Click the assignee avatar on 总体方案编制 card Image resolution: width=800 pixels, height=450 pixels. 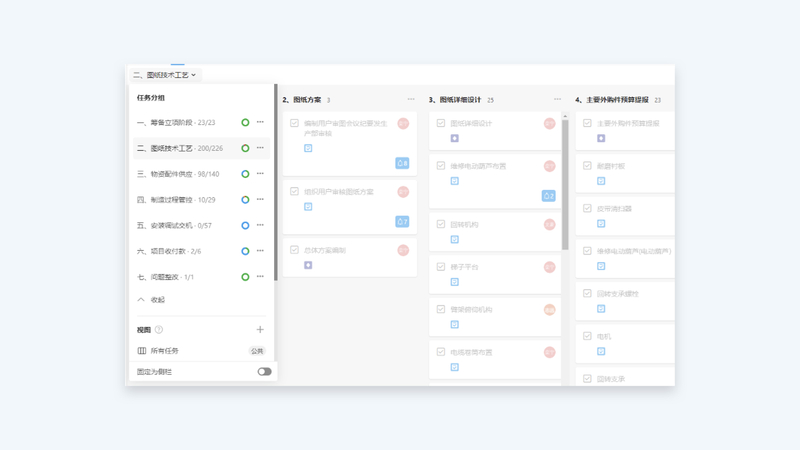(x=403, y=251)
